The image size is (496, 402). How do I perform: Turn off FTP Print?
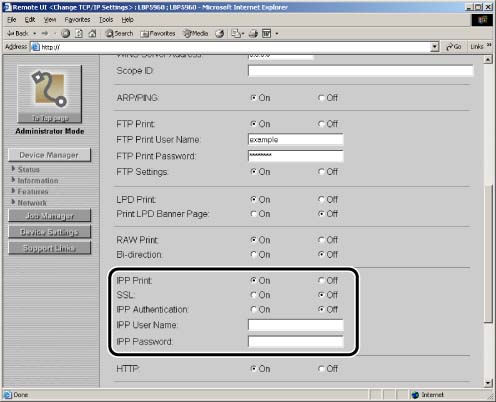pyautogui.click(x=321, y=124)
